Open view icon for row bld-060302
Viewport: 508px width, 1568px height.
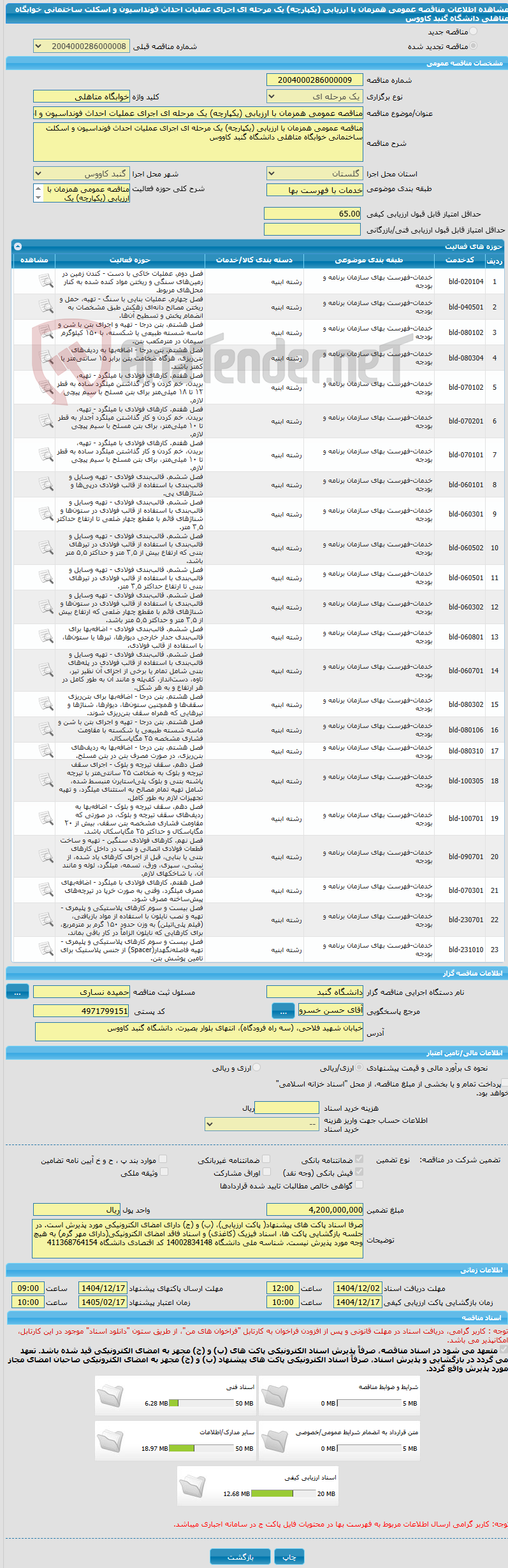point(46,607)
